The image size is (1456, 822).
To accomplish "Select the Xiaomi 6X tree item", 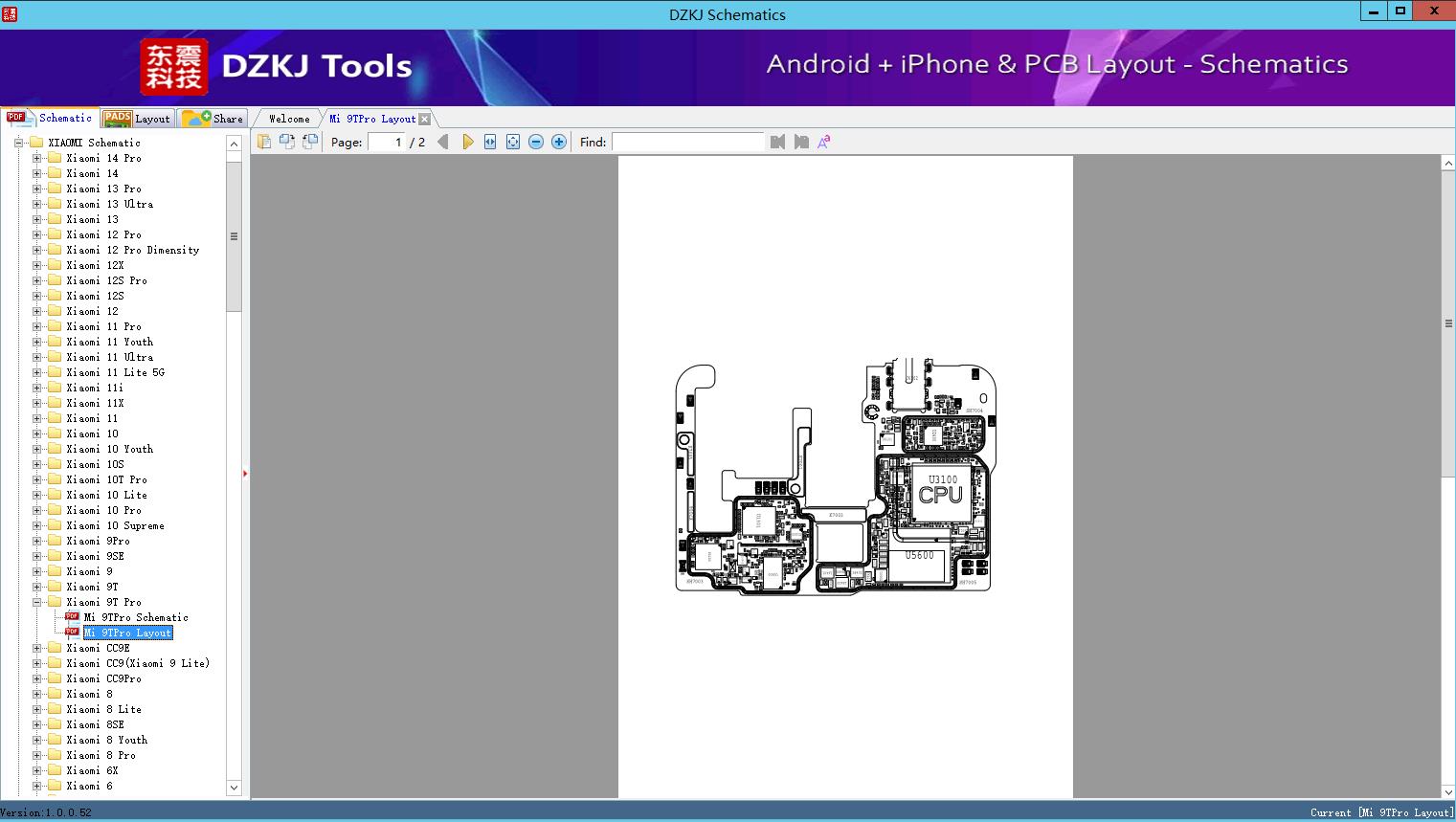I will coord(92,770).
